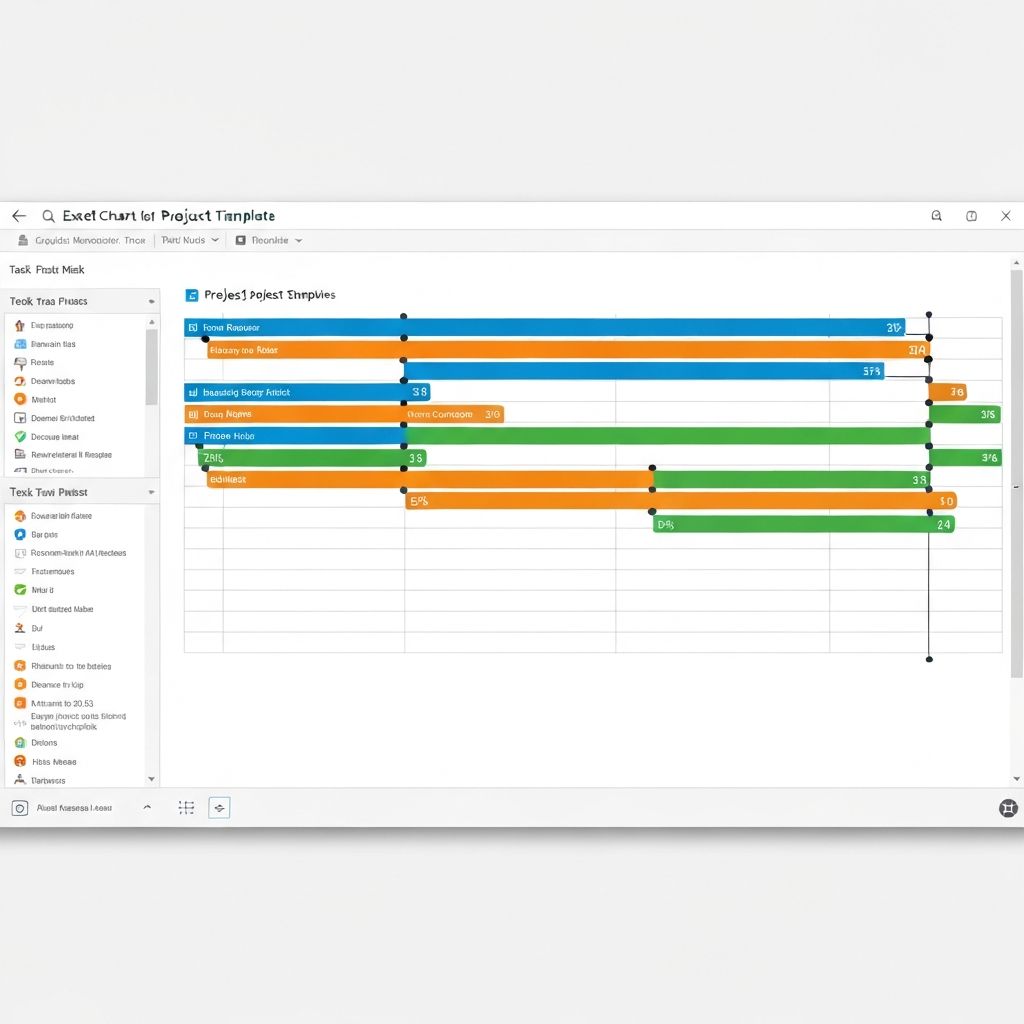Select the green 'D%' bar ending with 24

pyautogui.click(x=804, y=524)
